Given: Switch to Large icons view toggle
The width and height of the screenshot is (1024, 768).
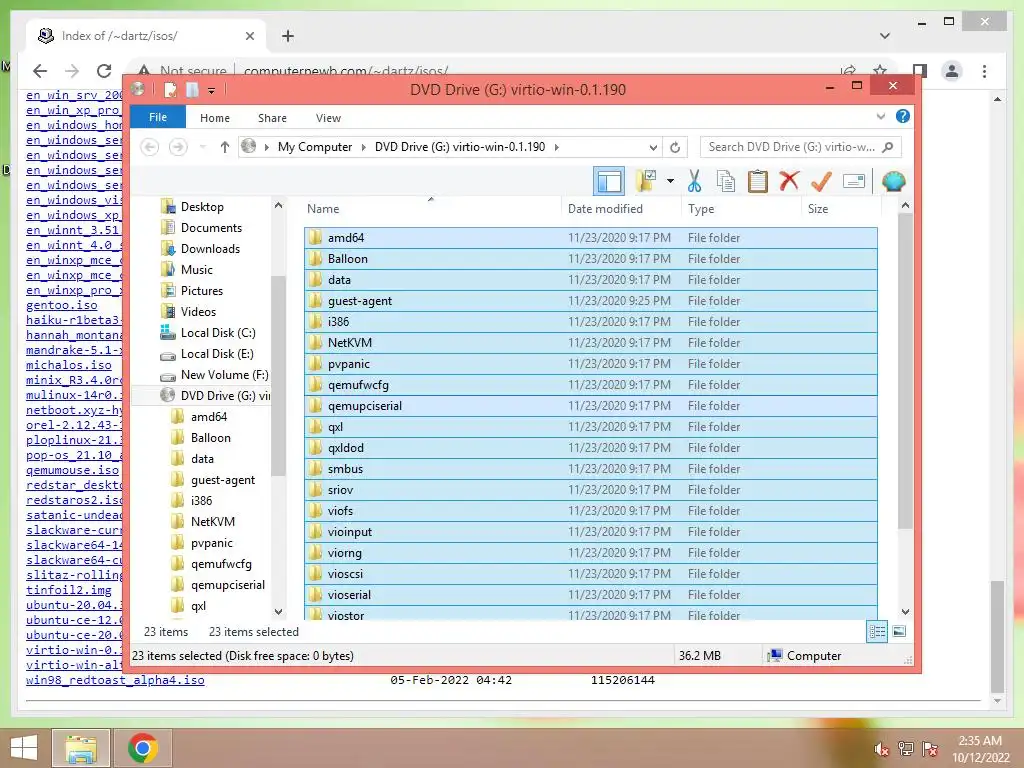Looking at the screenshot, I should (x=899, y=632).
